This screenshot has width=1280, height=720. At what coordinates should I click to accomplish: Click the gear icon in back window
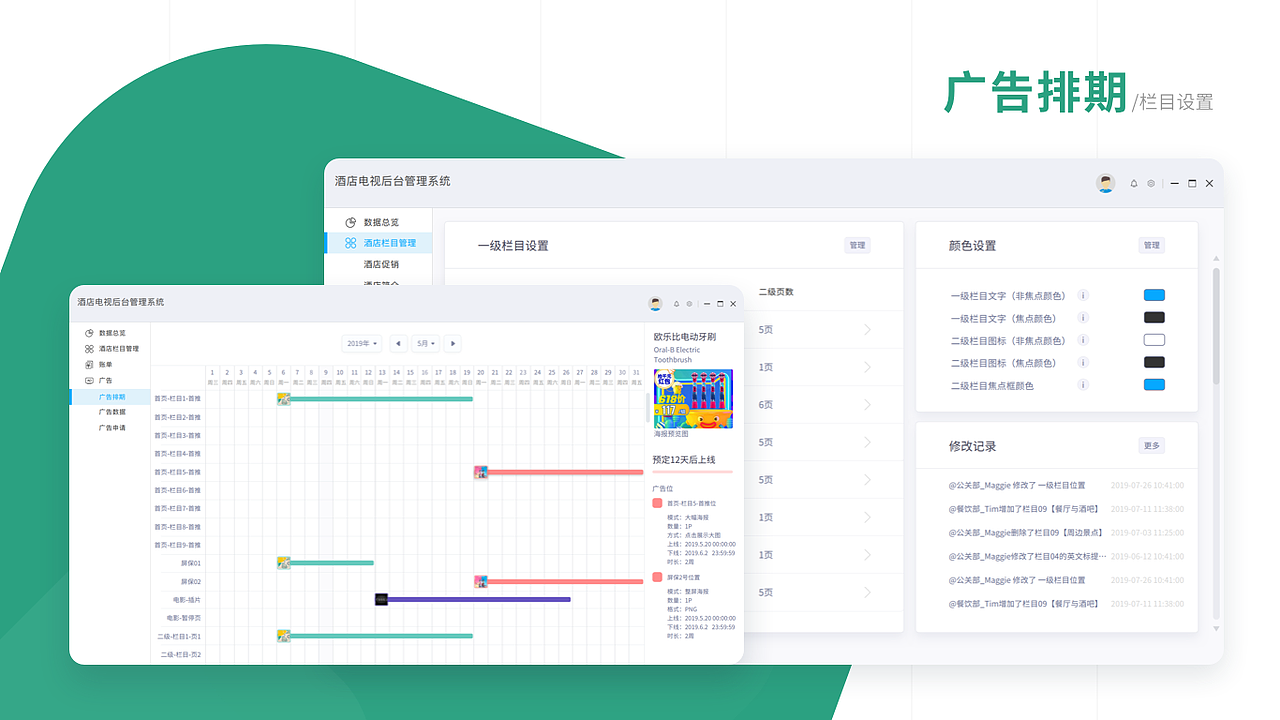[x=1151, y=184]
